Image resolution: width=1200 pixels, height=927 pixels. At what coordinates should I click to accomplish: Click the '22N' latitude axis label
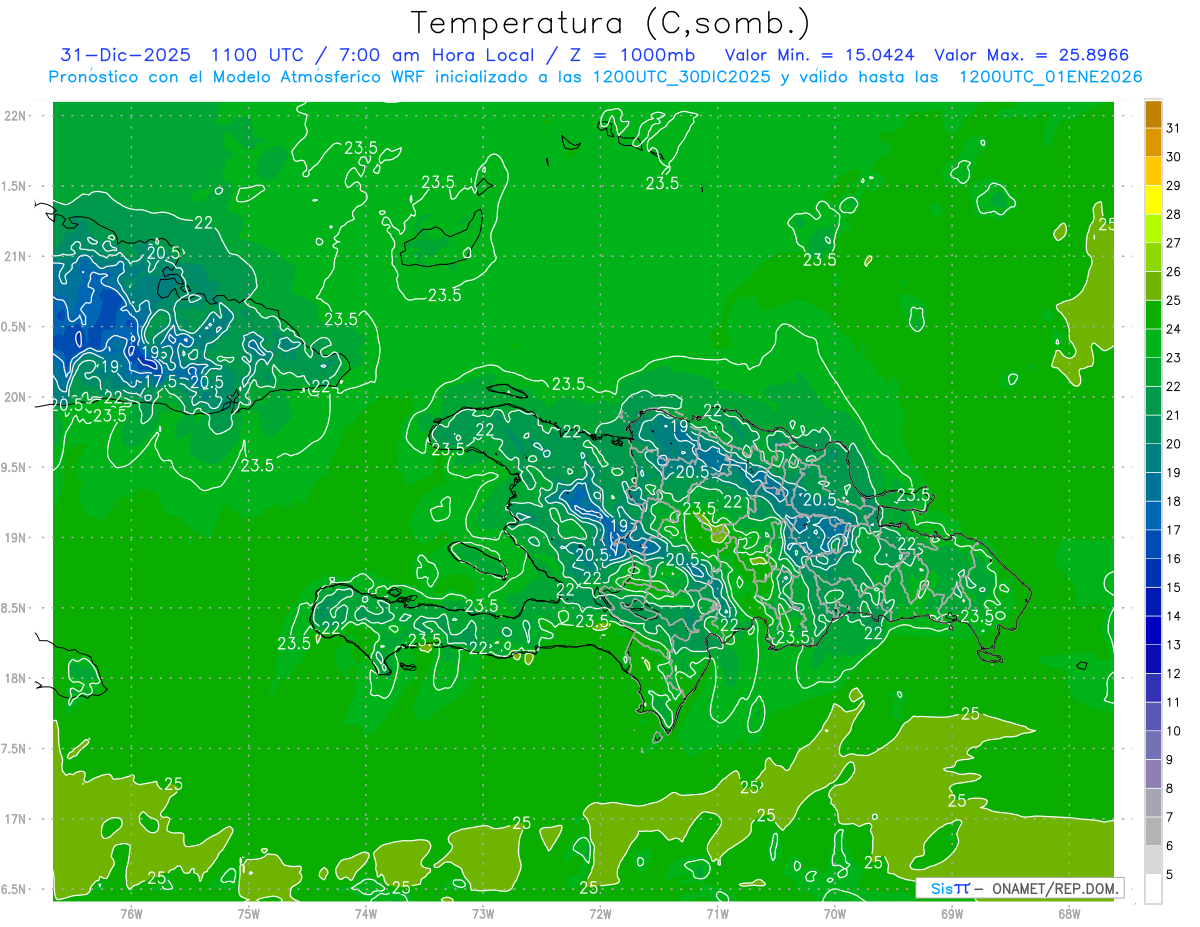(15, 116)
